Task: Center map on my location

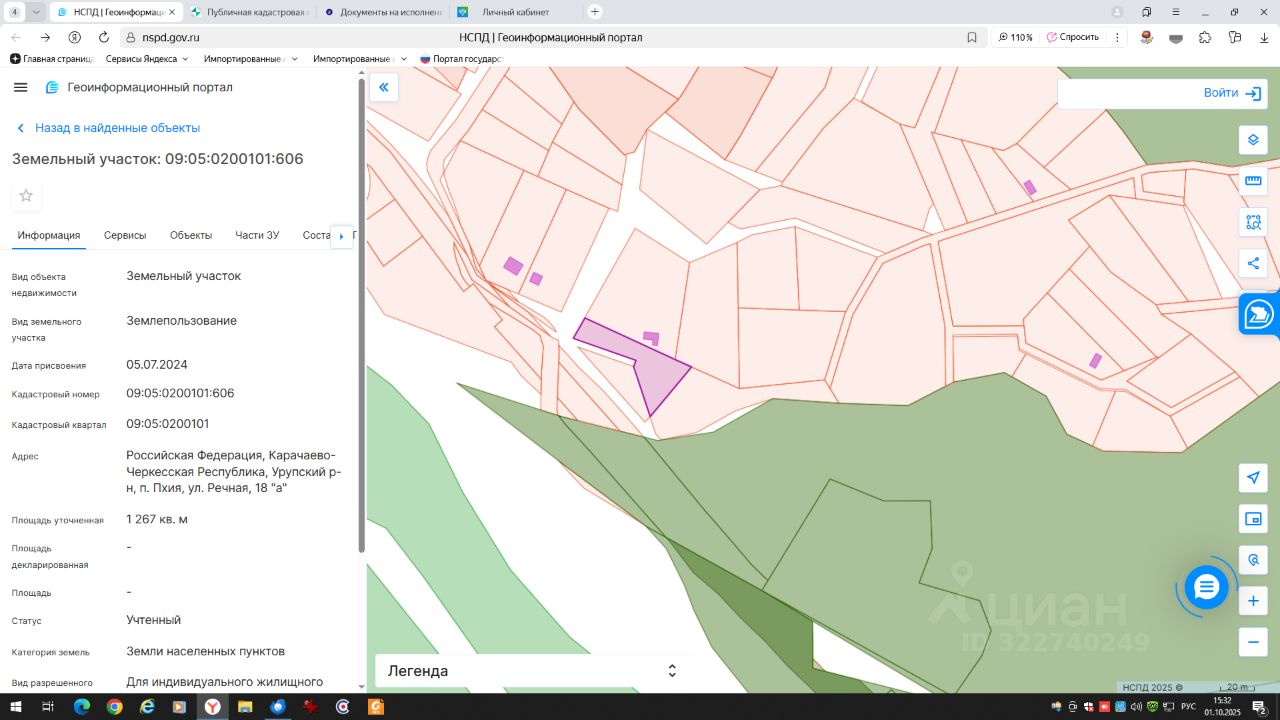Action: click(x=1253, y=478)
